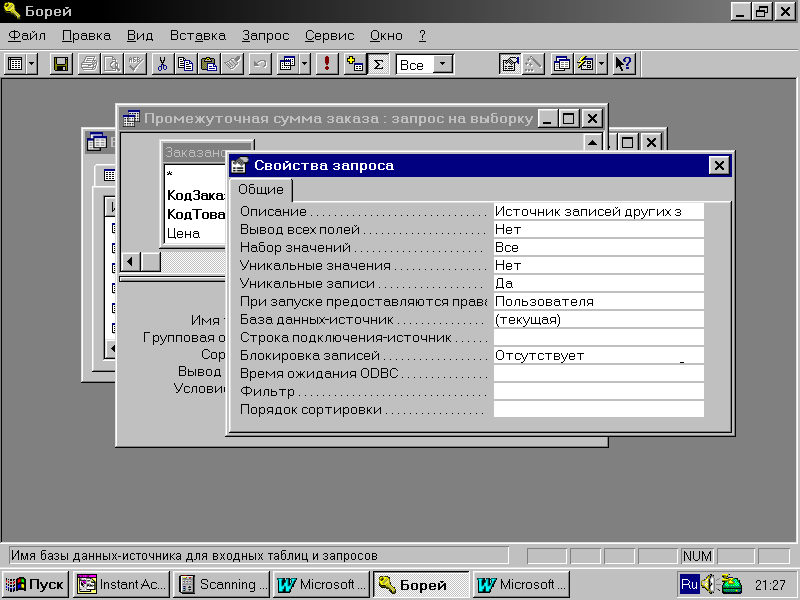Click the Описание property value field

pos(598,211)
